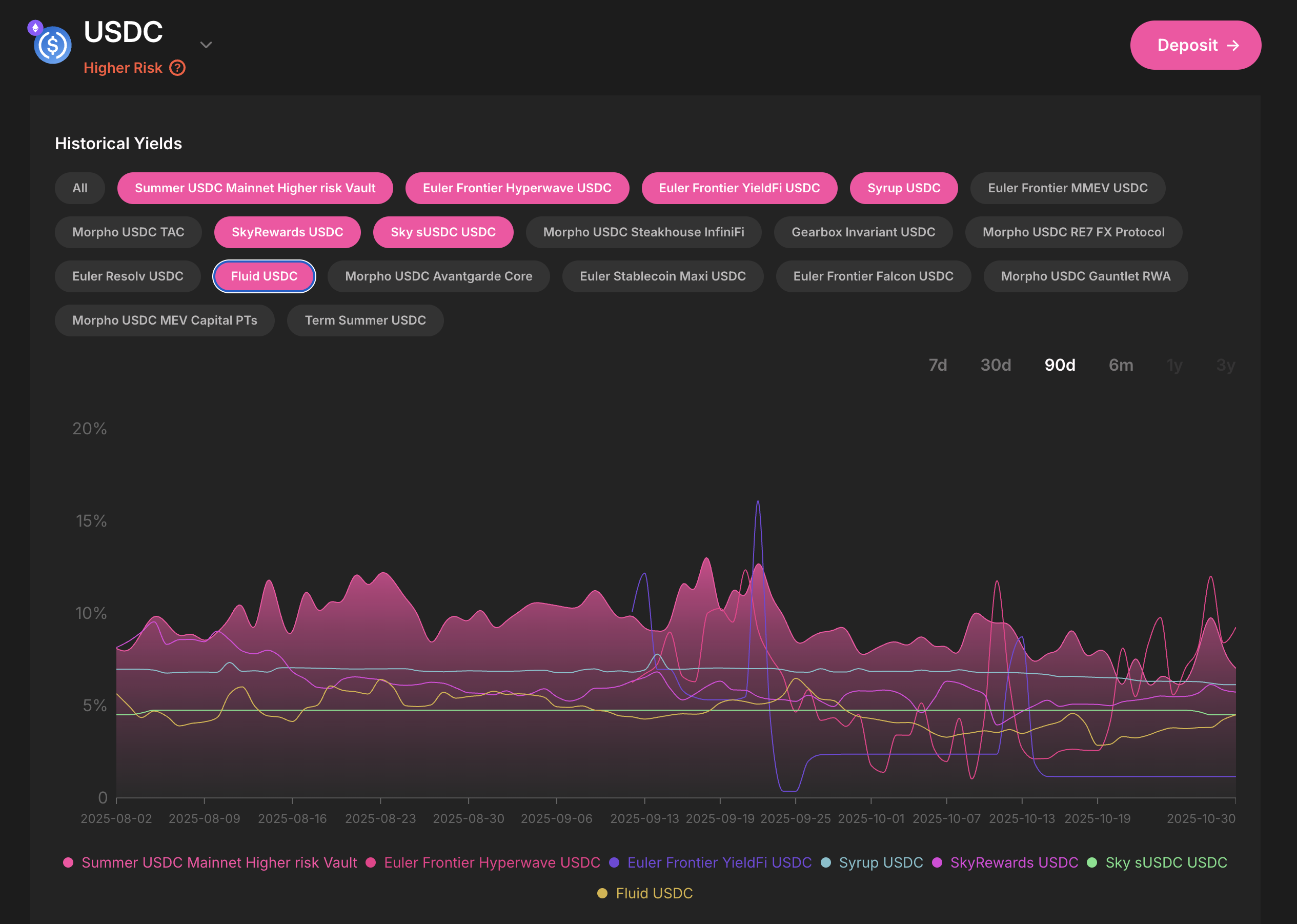The image size is (1297, 924).
Task: Switch chart range to 7d
Action: pos(938,365)
